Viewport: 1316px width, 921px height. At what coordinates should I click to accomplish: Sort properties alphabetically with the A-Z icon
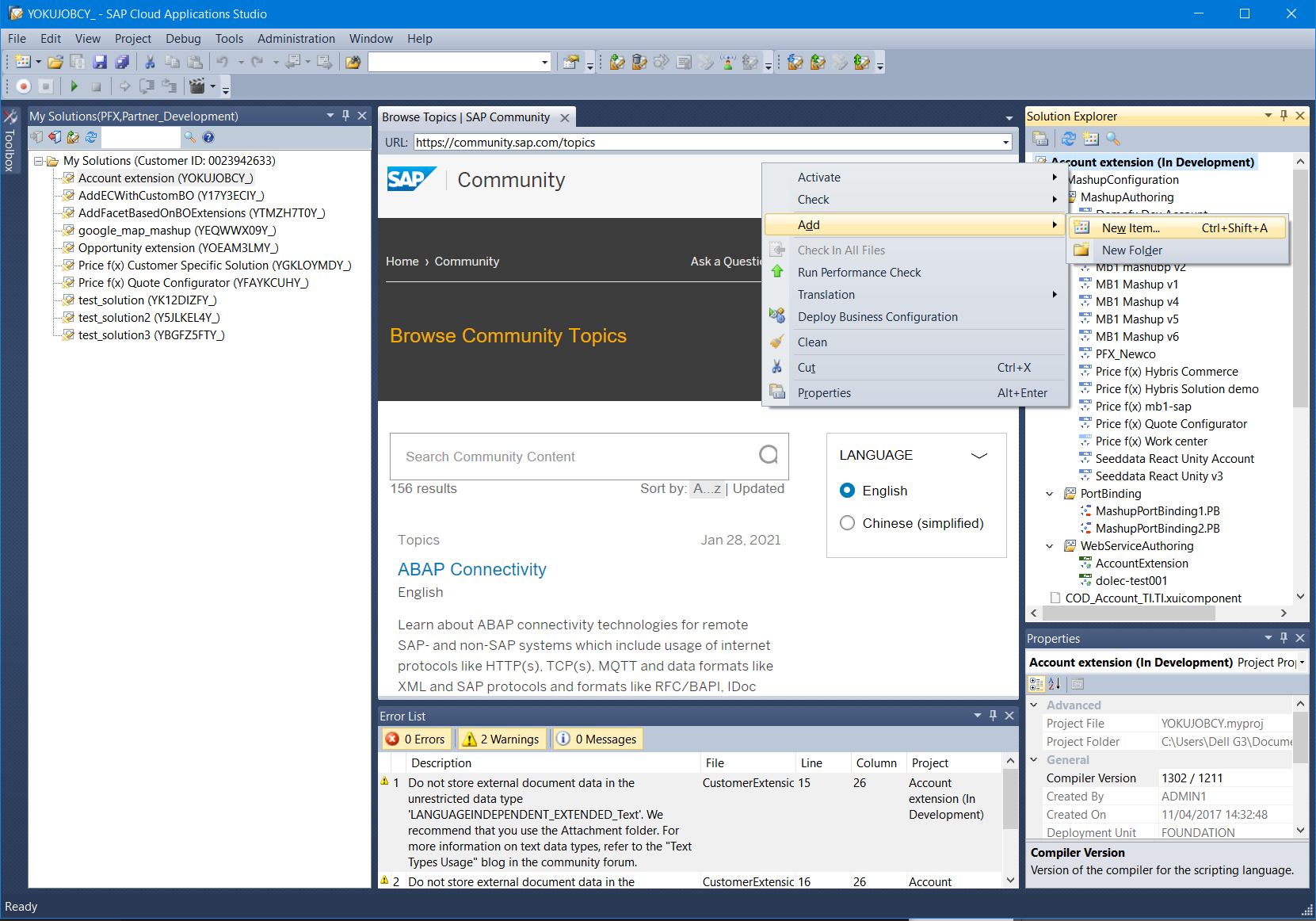pyautogui.click(x=1054, y=684)
